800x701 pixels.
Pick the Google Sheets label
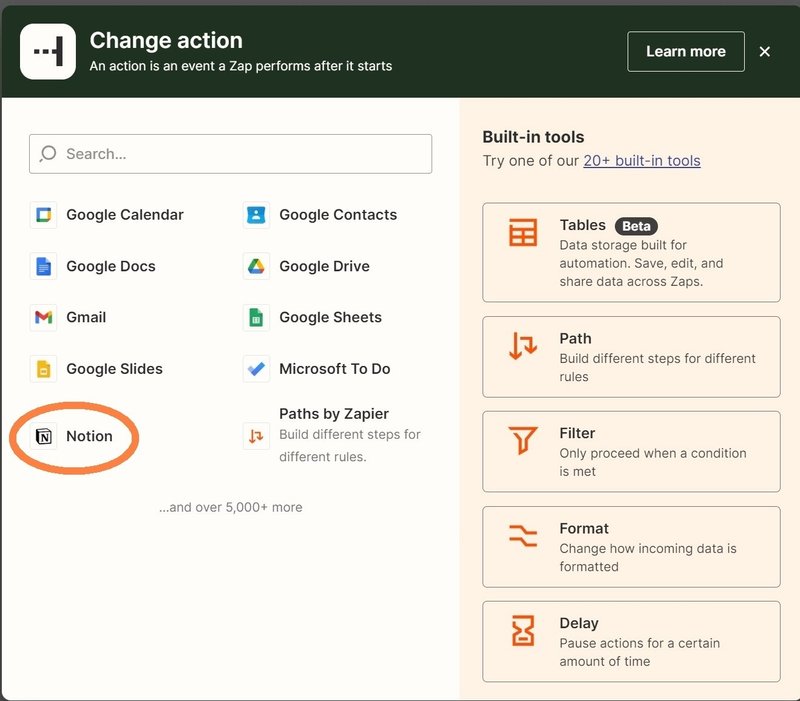[x=330, y=317]
